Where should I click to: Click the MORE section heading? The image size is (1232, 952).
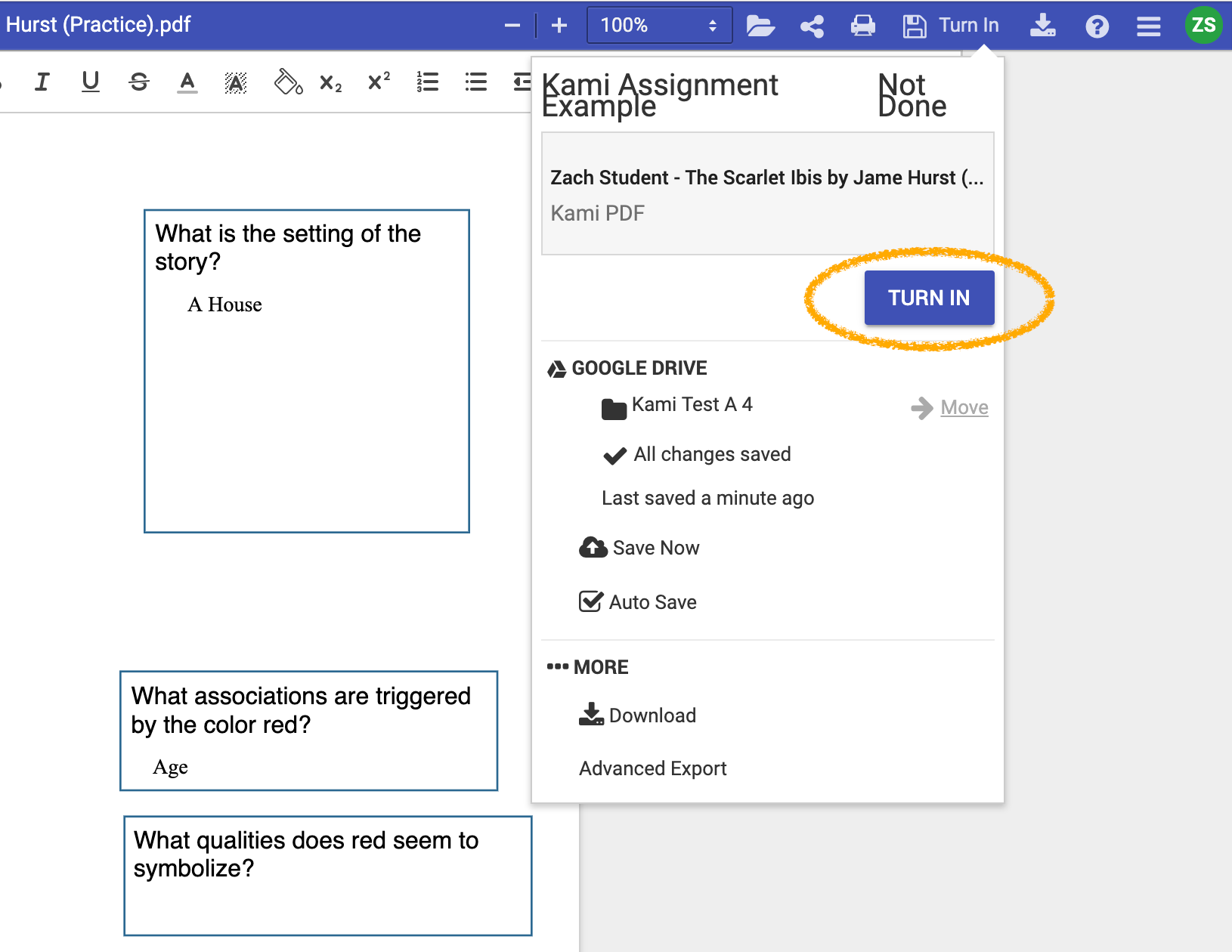[601, 667]
